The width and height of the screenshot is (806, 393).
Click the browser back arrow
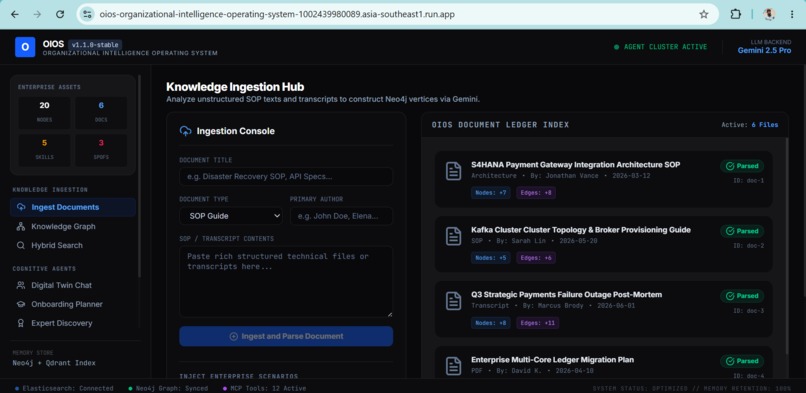point(14,14)
